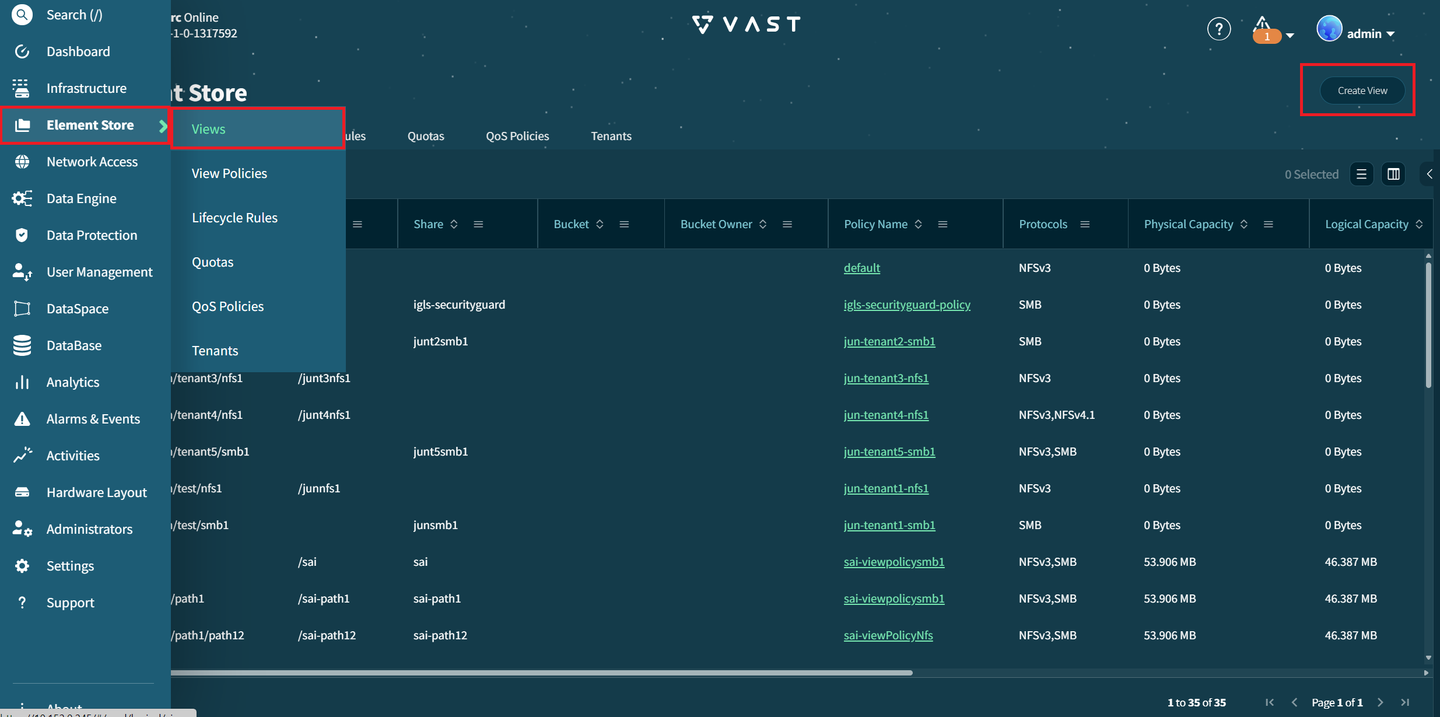Switch to the Tenants tab
This screenshot has width=1440, height=717.
611,136
